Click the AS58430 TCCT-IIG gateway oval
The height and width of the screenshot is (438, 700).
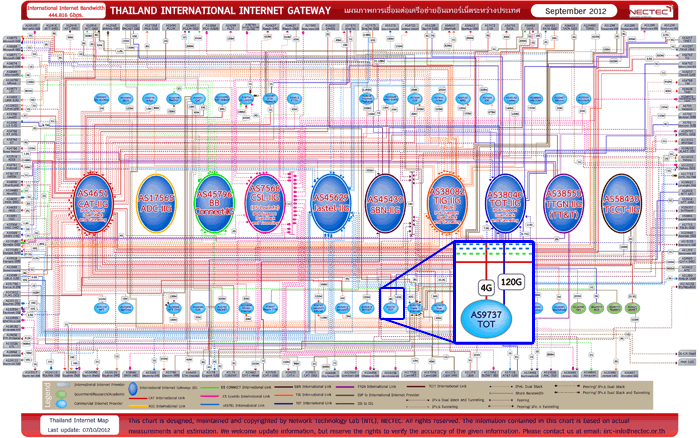point(621,204)
